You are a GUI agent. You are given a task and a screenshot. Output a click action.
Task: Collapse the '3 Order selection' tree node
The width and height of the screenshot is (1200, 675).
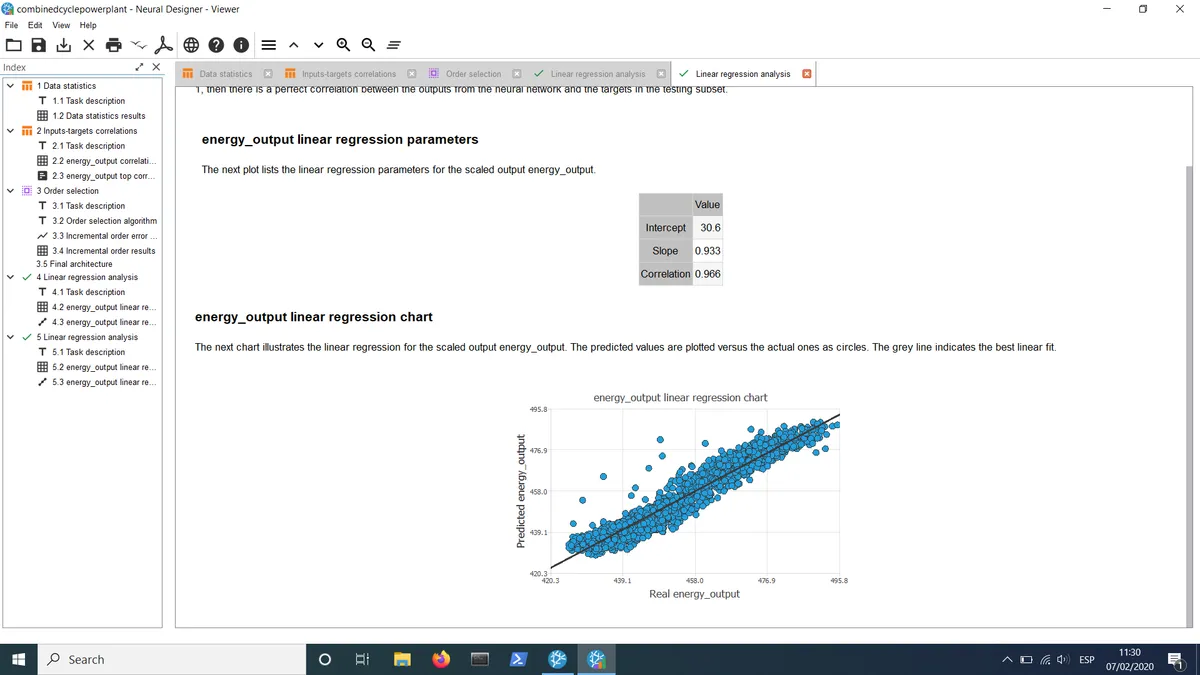[x=10, y=191]
